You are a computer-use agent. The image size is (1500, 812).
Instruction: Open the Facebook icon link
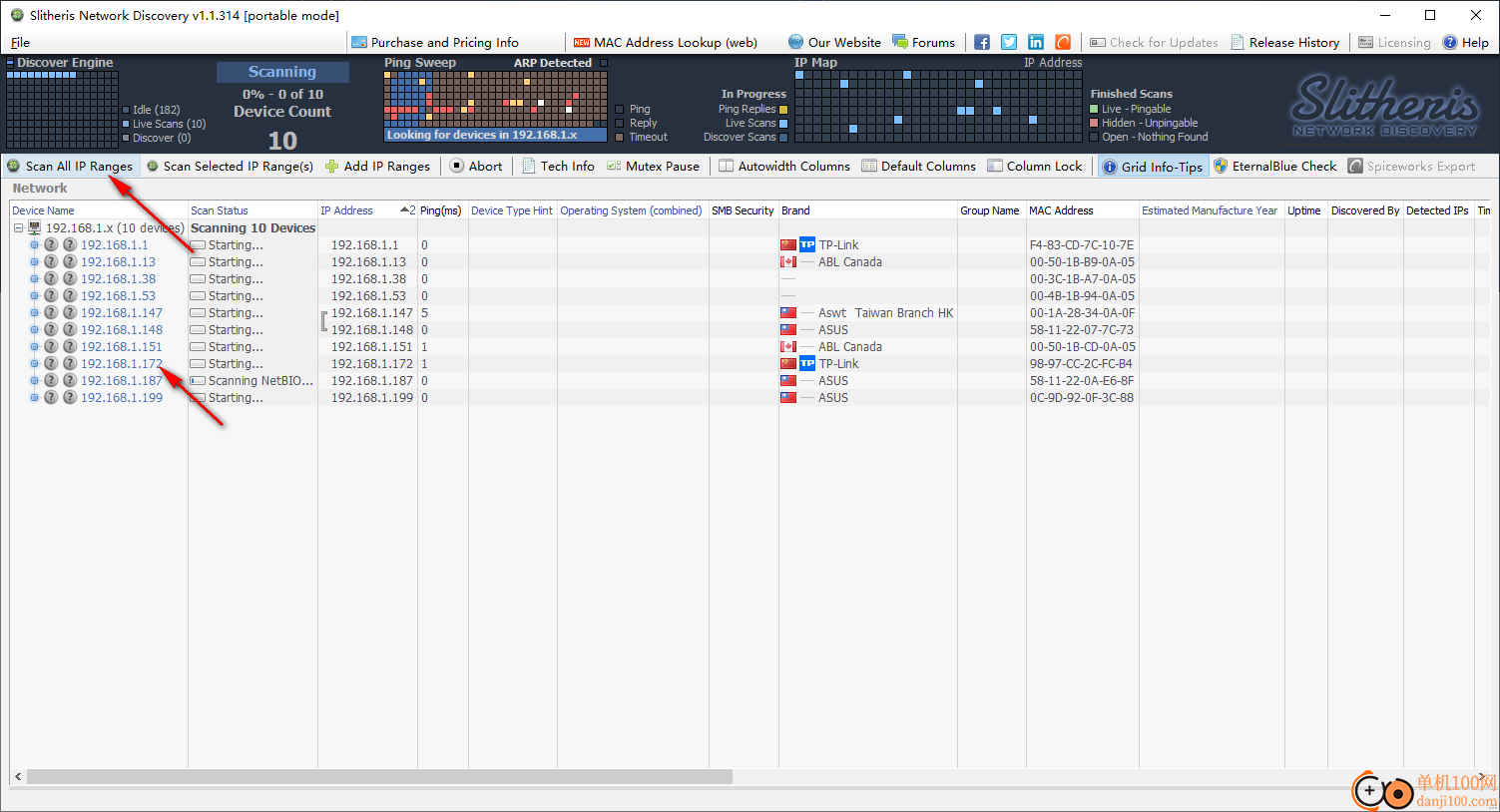click(x=982, y=42)
